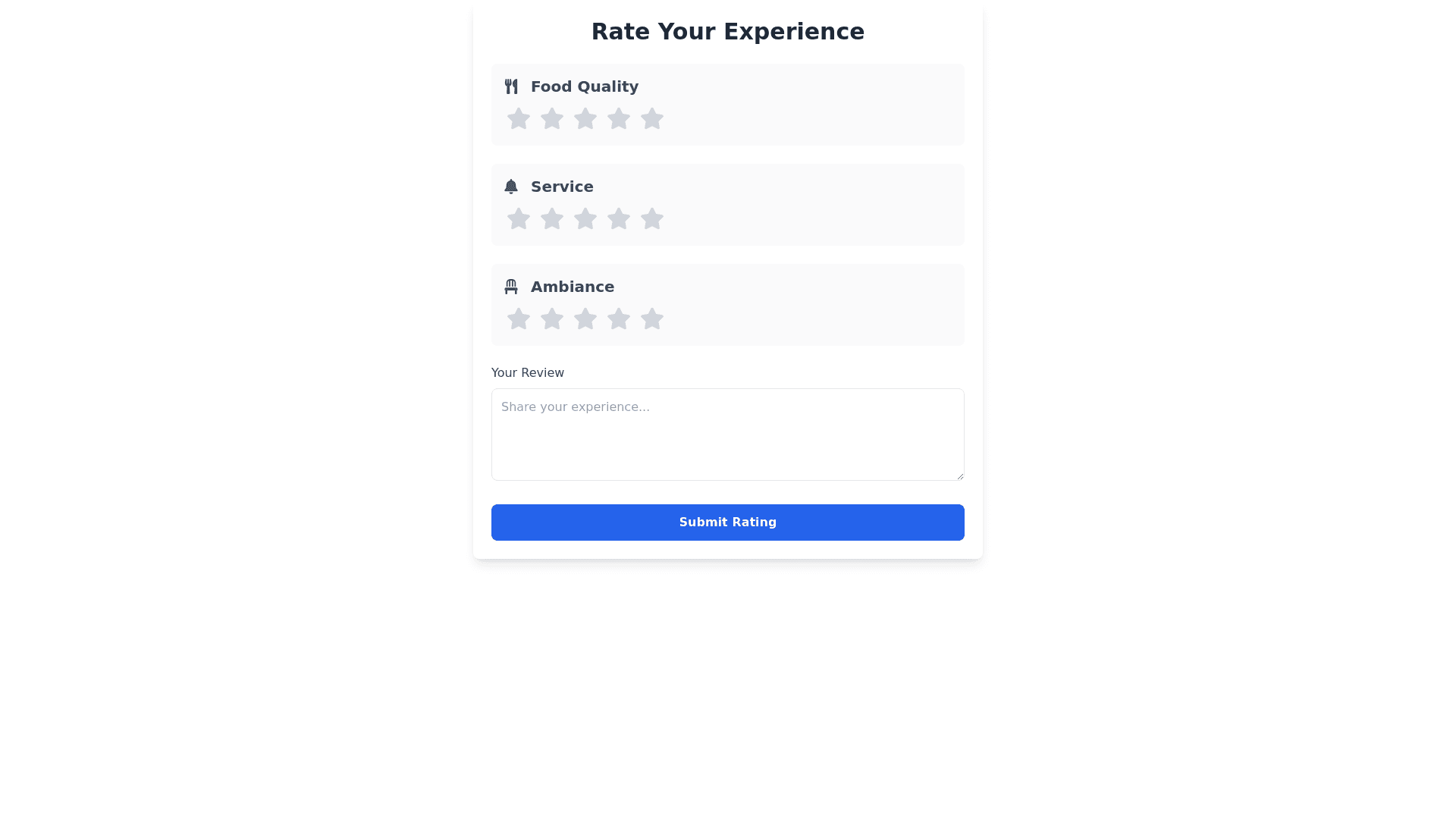Give Food Quality two stars
1456x819 pixels.
click(552, 119)
